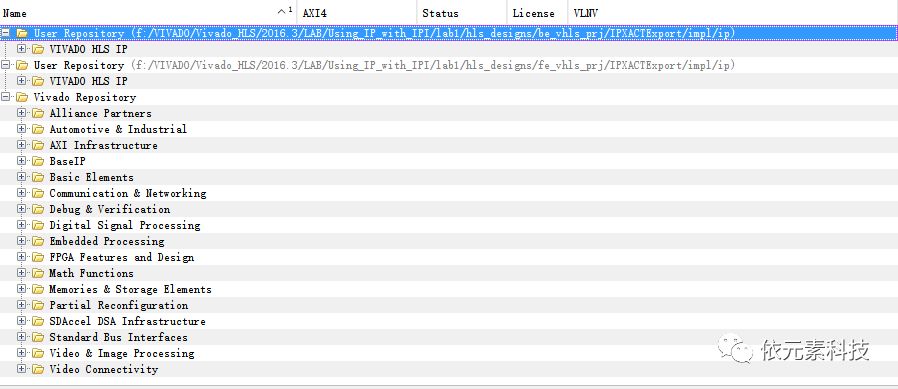
Task: Click the Digital Signal Processing folder icon
Action: pos(38,225)
